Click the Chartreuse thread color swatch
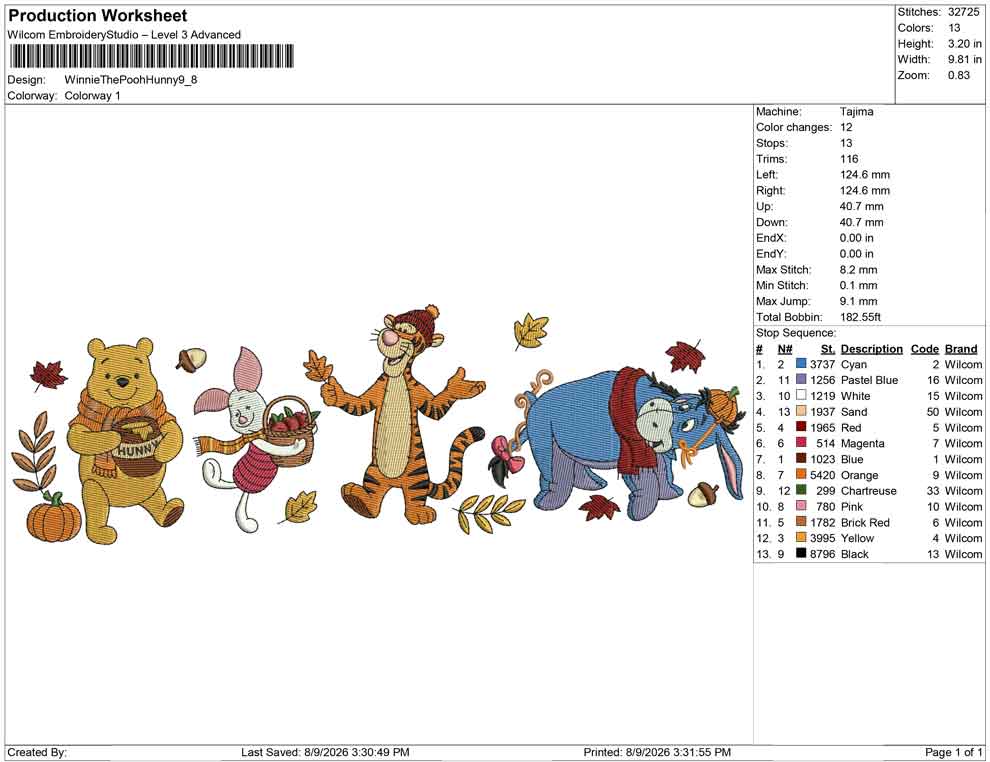 tap(801, 490)
